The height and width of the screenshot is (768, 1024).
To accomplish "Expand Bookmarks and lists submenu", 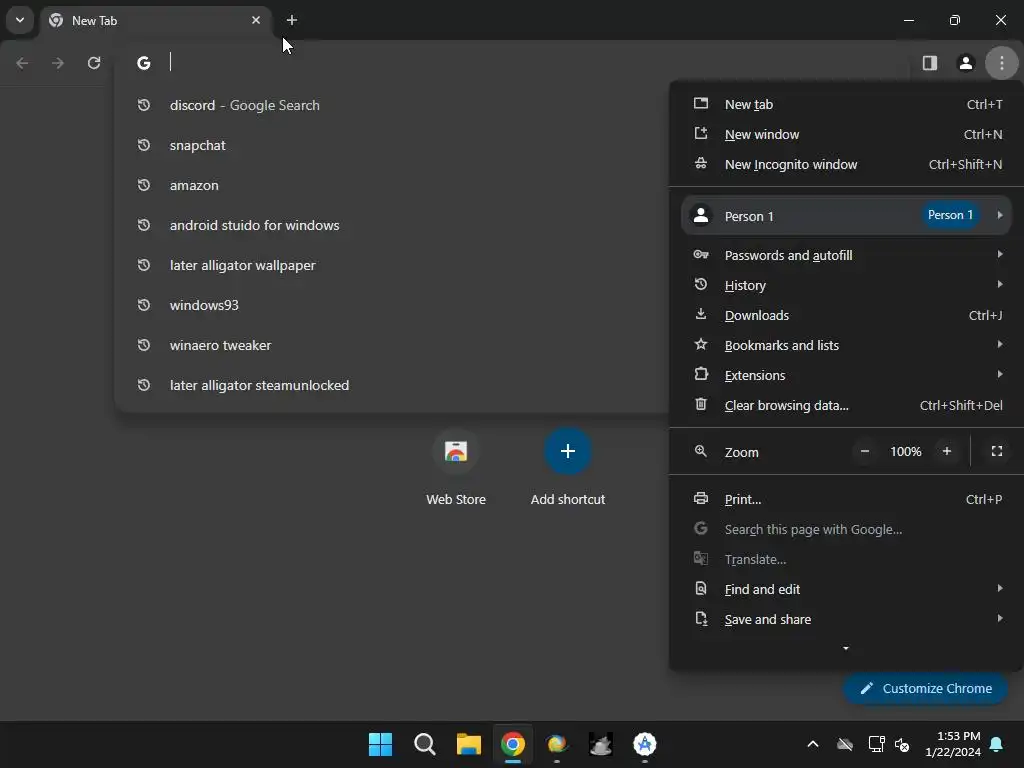I will tap(846, 345).
